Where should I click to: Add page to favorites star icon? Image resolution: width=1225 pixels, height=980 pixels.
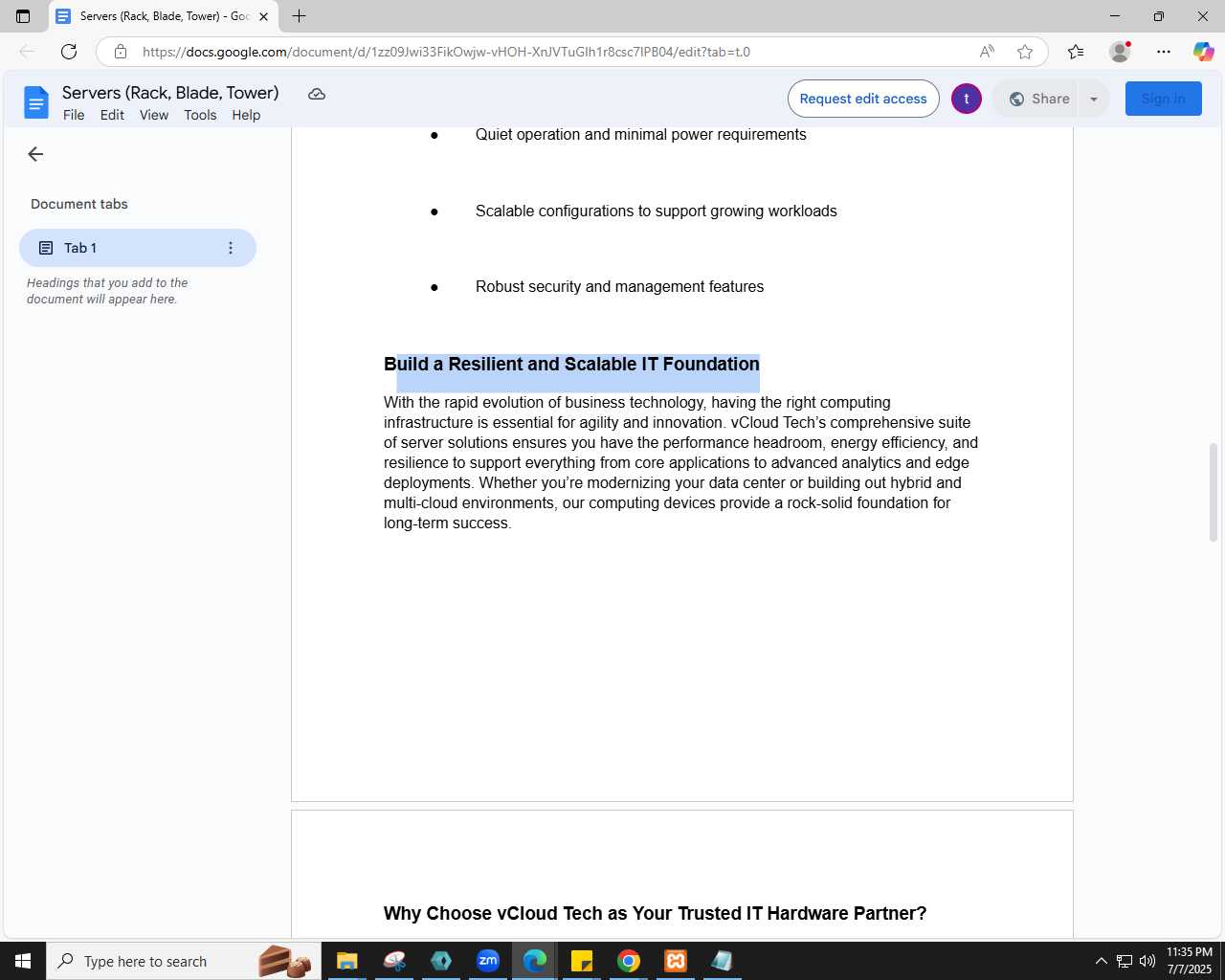[x=1025, y=52]
